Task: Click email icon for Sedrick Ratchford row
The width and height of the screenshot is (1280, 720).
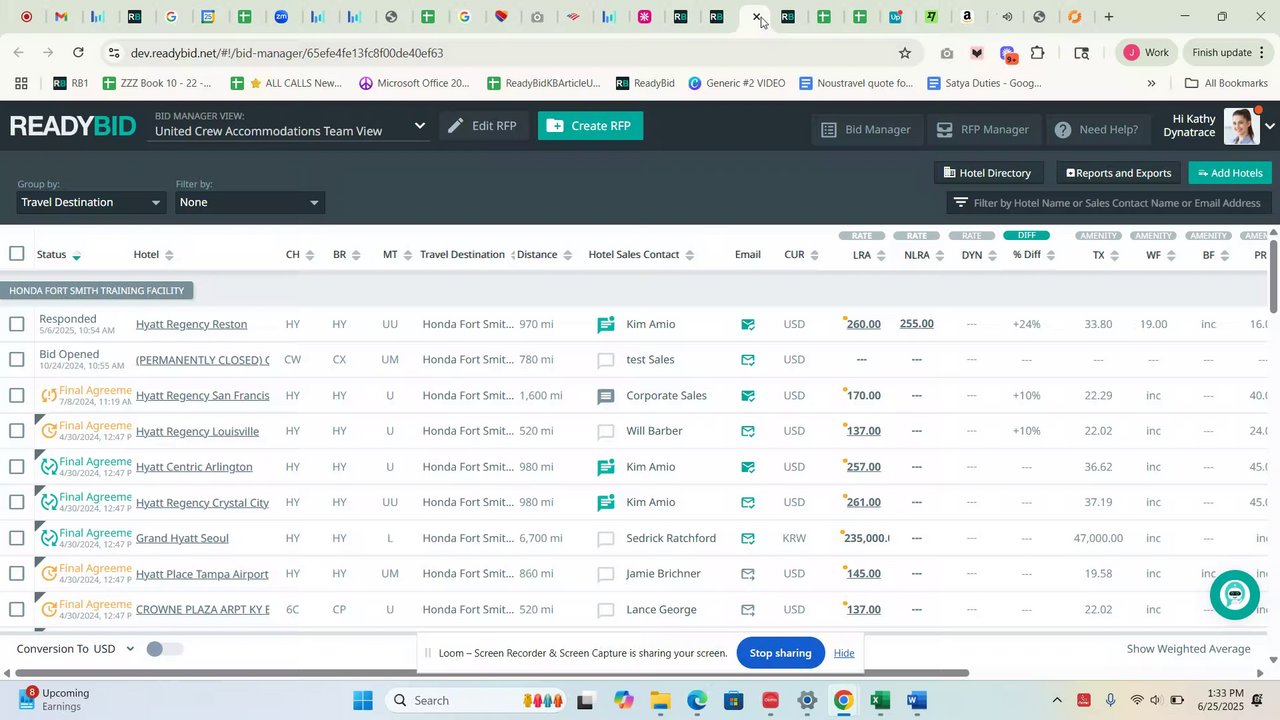Action: (748, 538)
